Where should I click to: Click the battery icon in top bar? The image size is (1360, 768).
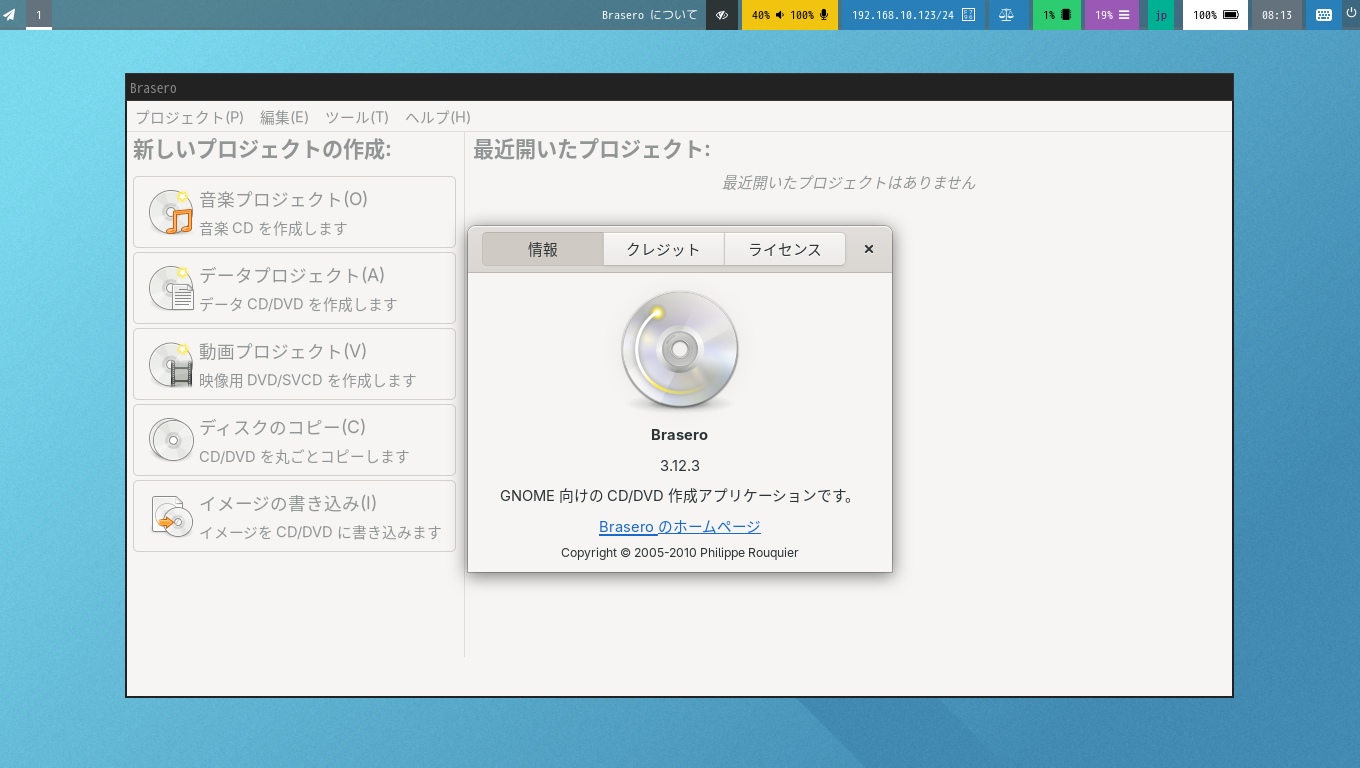(1231, 15)
